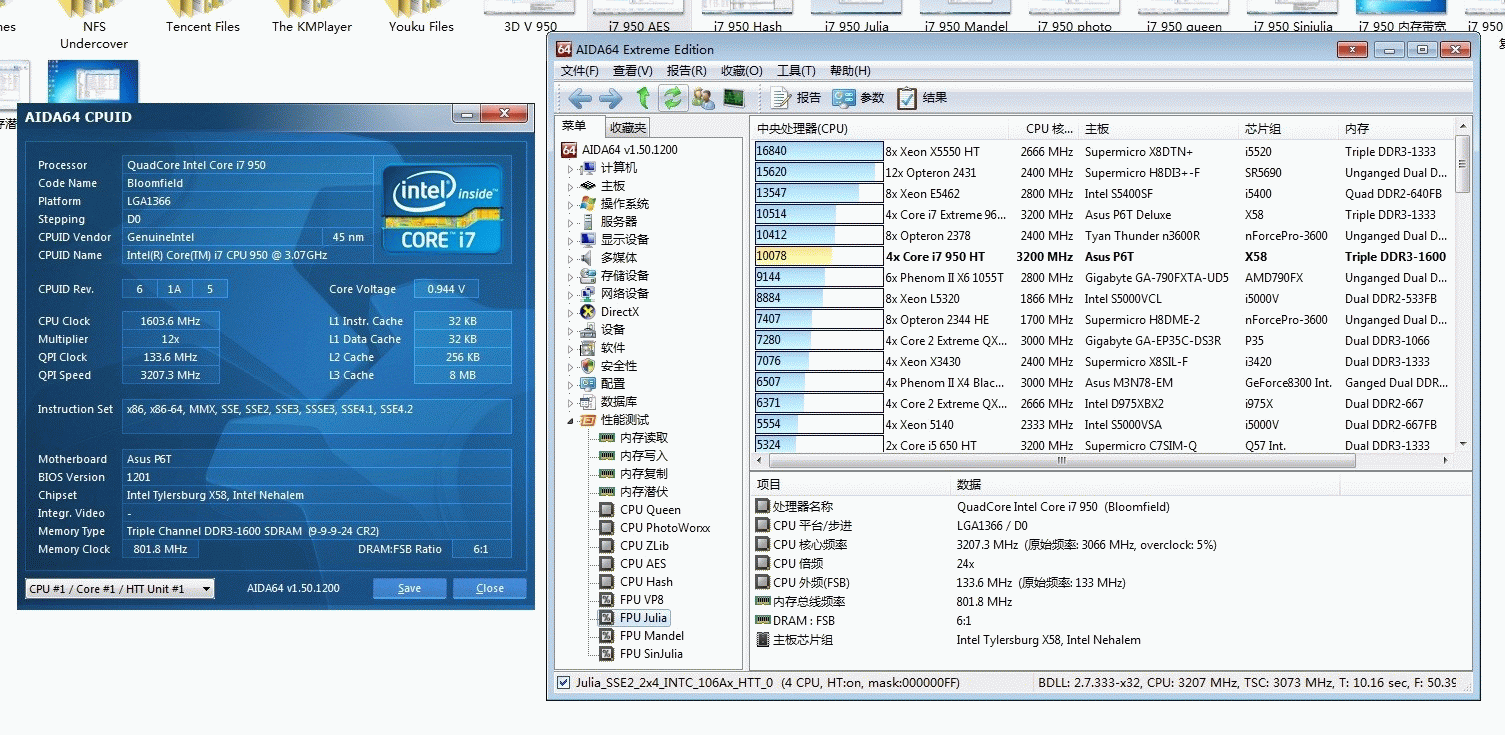Click the green Refresh toolbar icon
The image size is (1505, 735).
673,98
